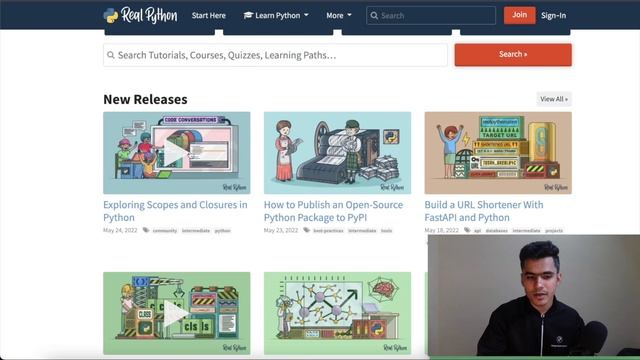The width and height of the screenshot is (640, 360).
Task: Select the databases tag
Action: (x=497, y=231)
